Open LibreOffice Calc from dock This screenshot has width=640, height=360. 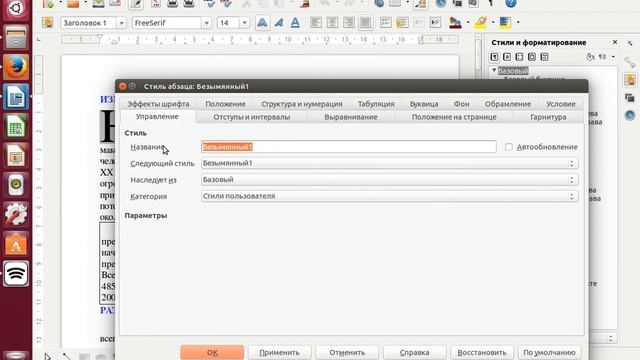click(x=16, y=127)
